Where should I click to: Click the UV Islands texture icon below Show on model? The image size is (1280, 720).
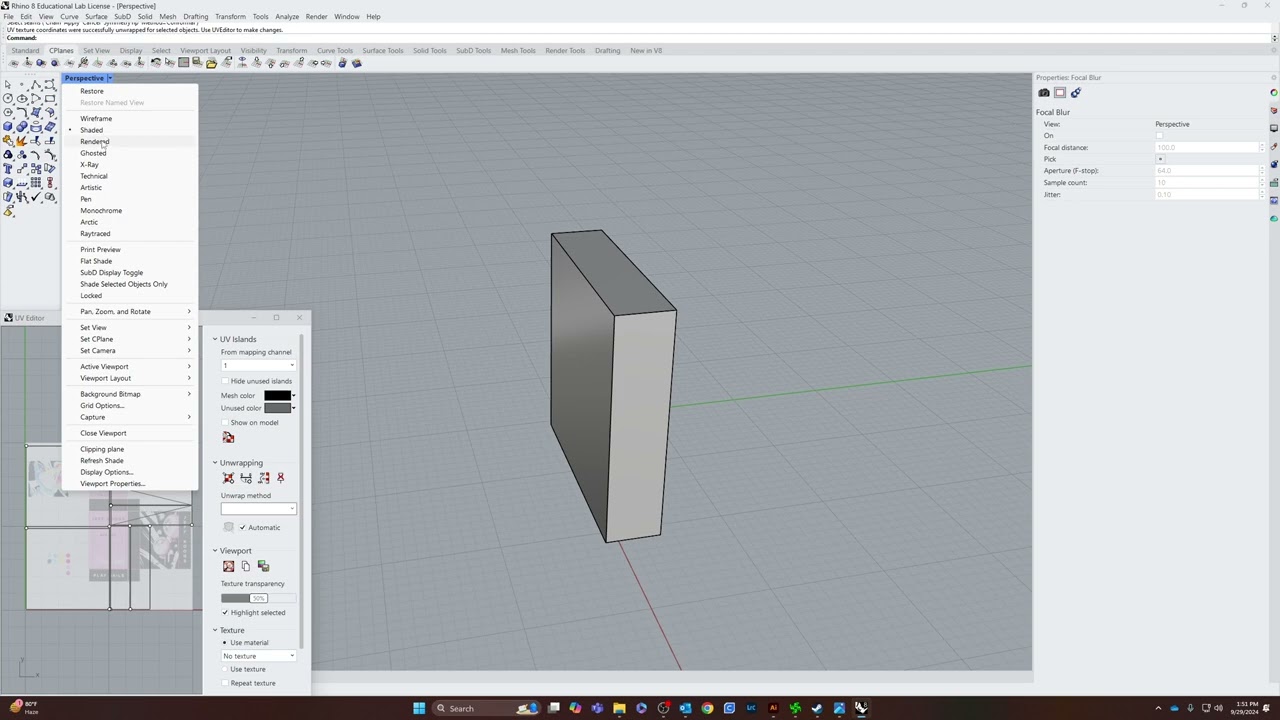click(228, 438)
